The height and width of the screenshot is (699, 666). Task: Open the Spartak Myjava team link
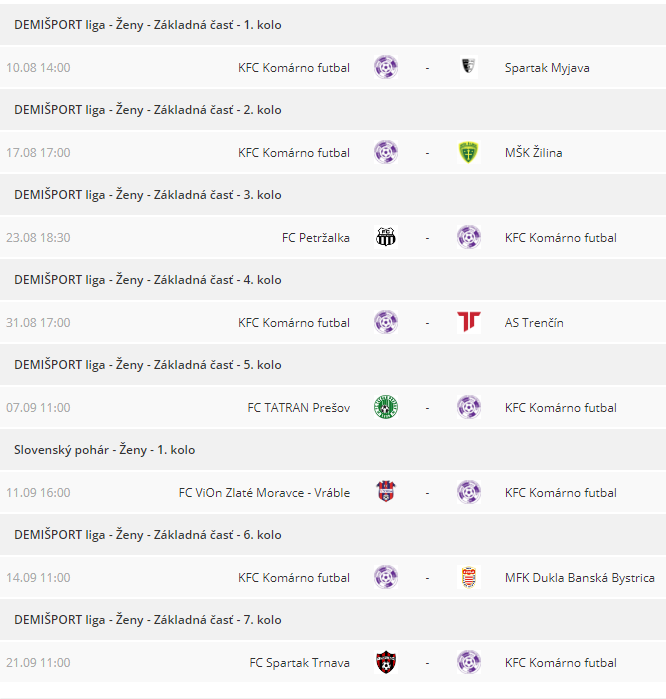[x=547, y=68]
